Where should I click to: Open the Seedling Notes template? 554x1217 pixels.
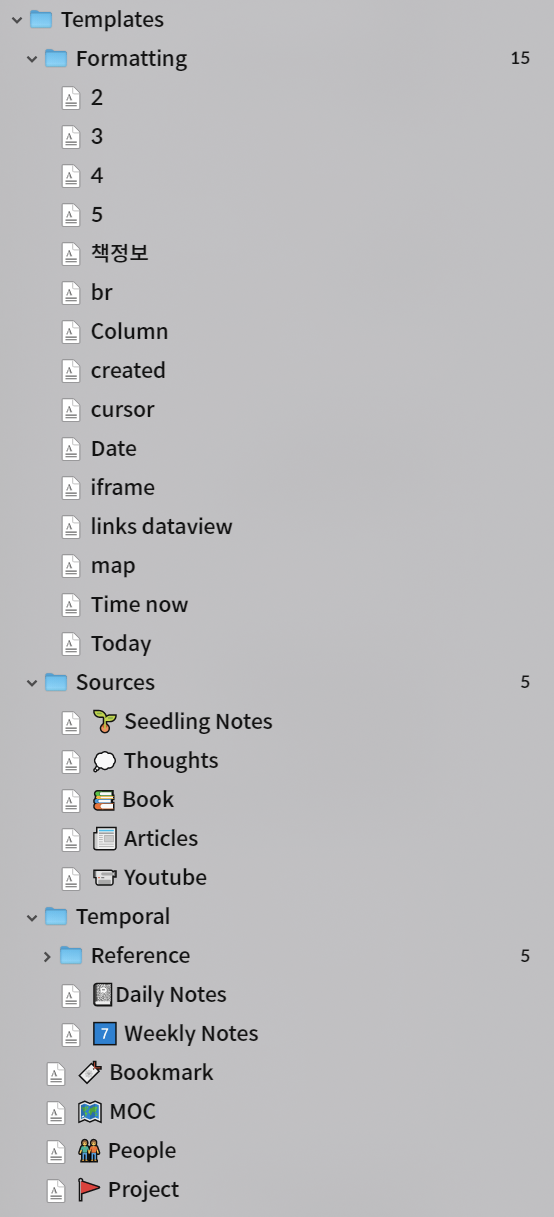click(x=198, y=721)
